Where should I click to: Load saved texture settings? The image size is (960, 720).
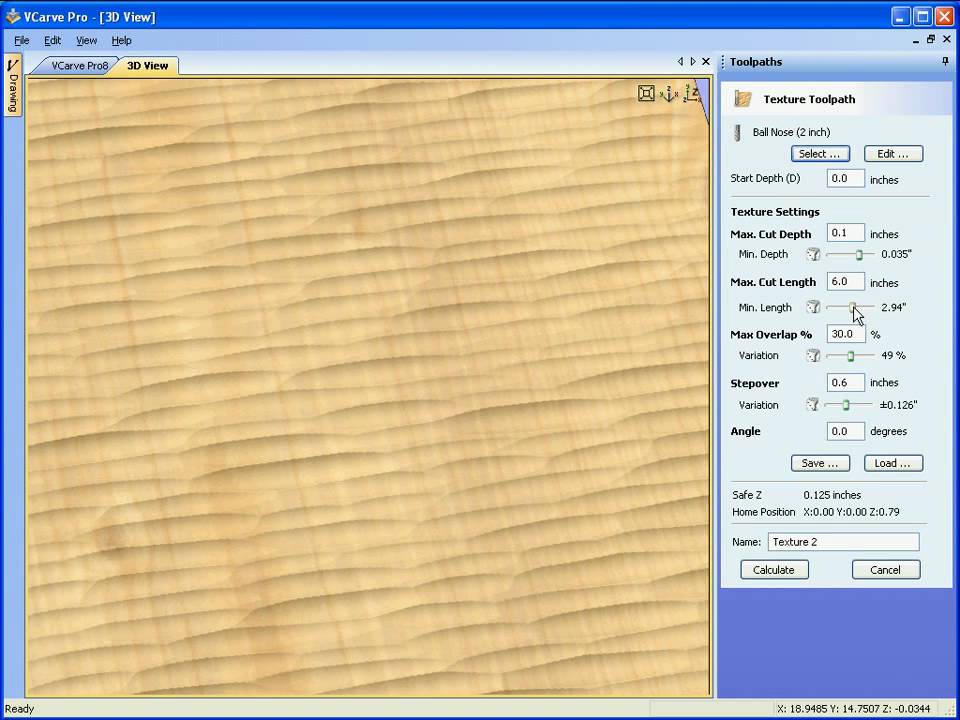(893, 463)
